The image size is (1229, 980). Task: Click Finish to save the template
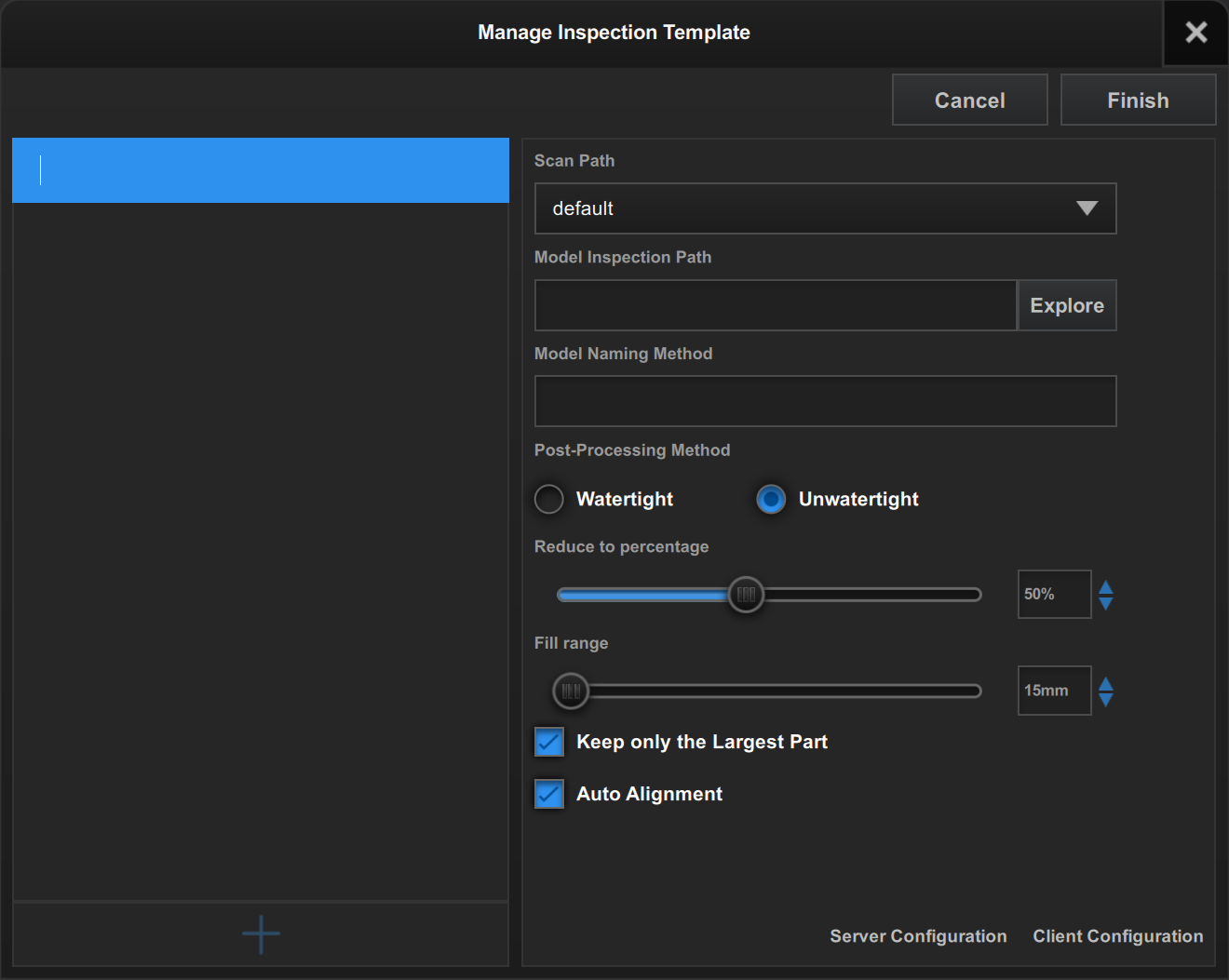click(x=1138, y=101)
